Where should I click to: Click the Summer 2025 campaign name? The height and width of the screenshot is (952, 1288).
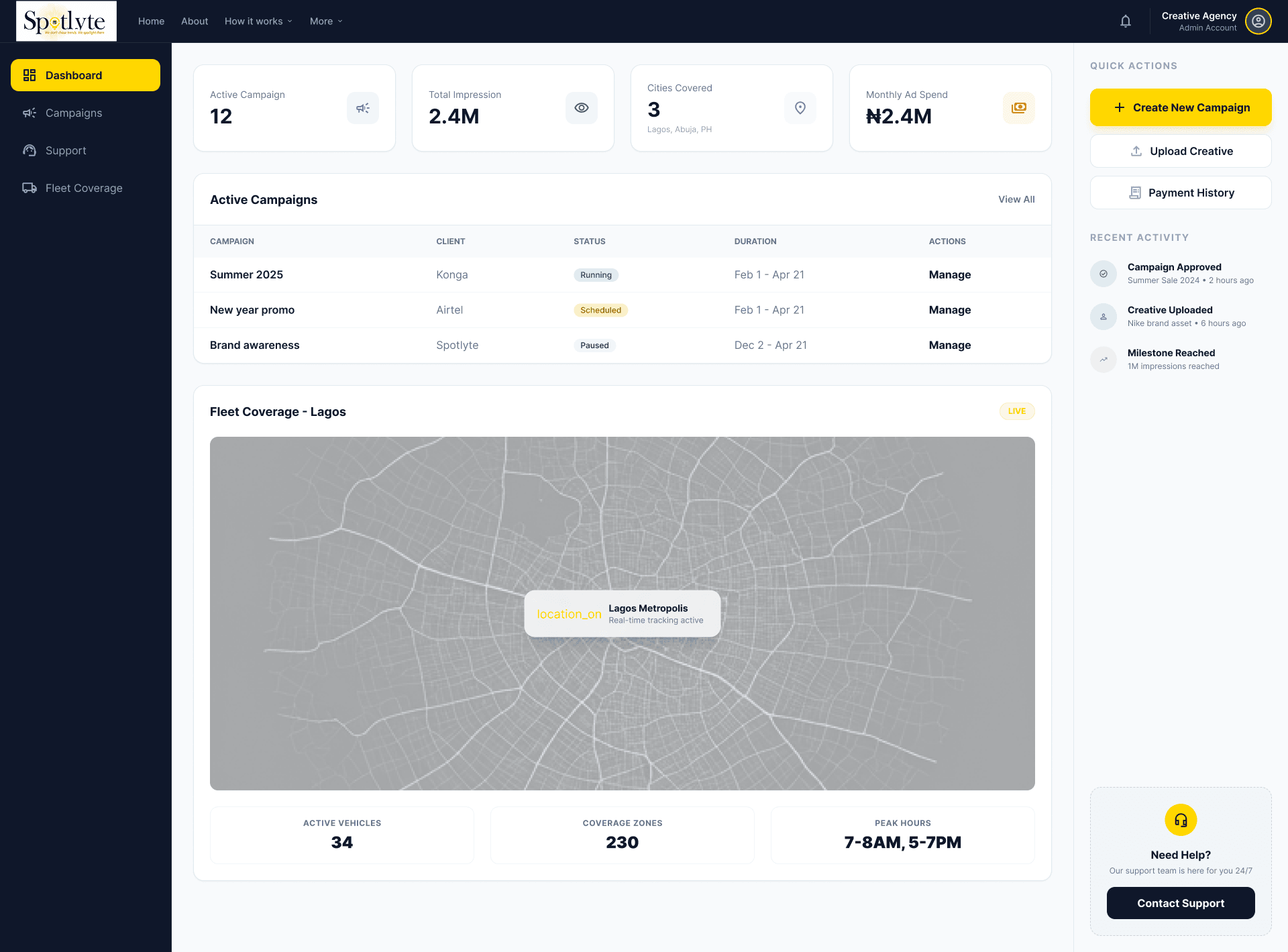tap(246, 274)
